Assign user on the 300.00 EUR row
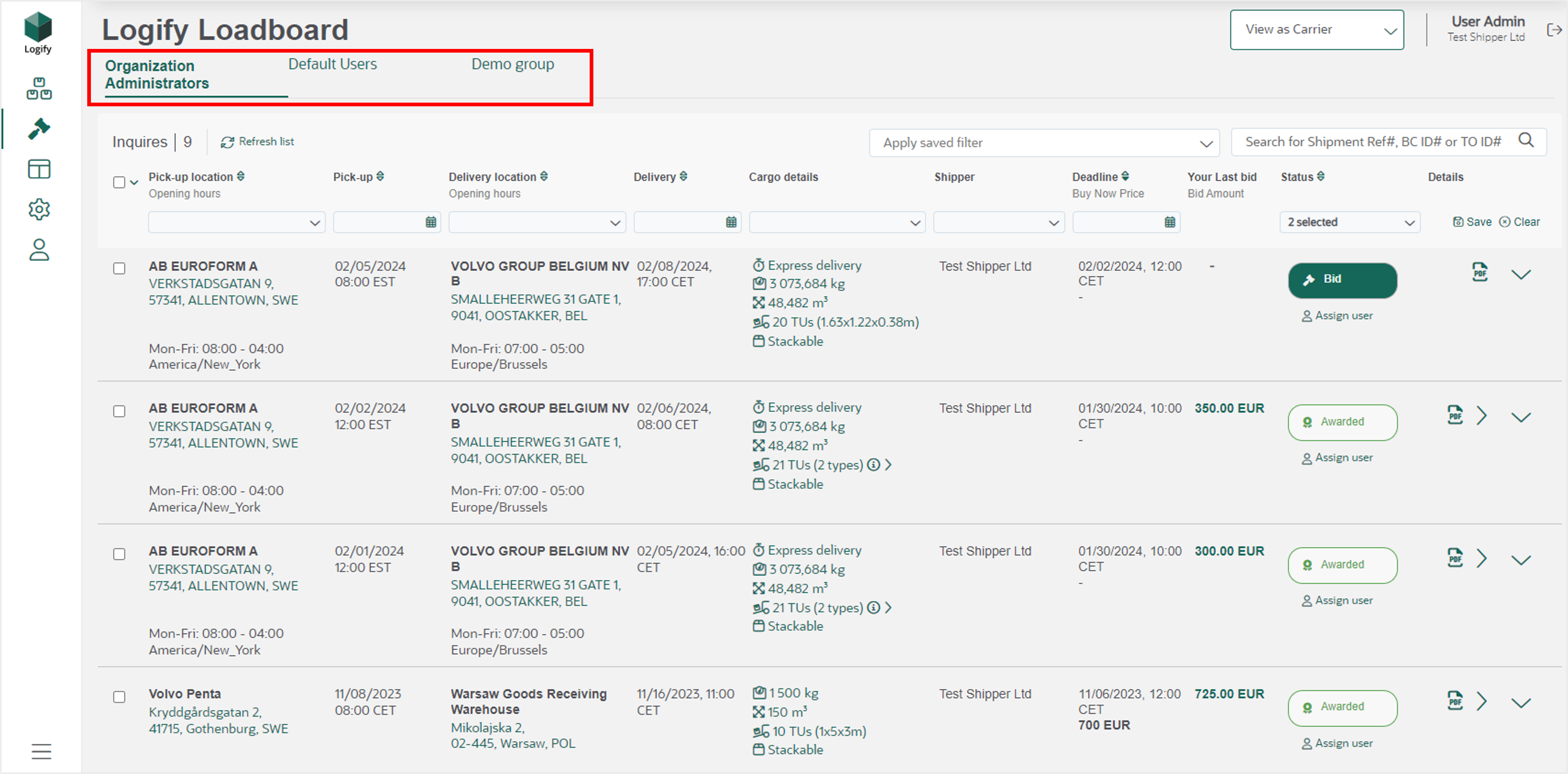The width and height of the screenshot is (1568, 774). click(x=1337, y=601)
